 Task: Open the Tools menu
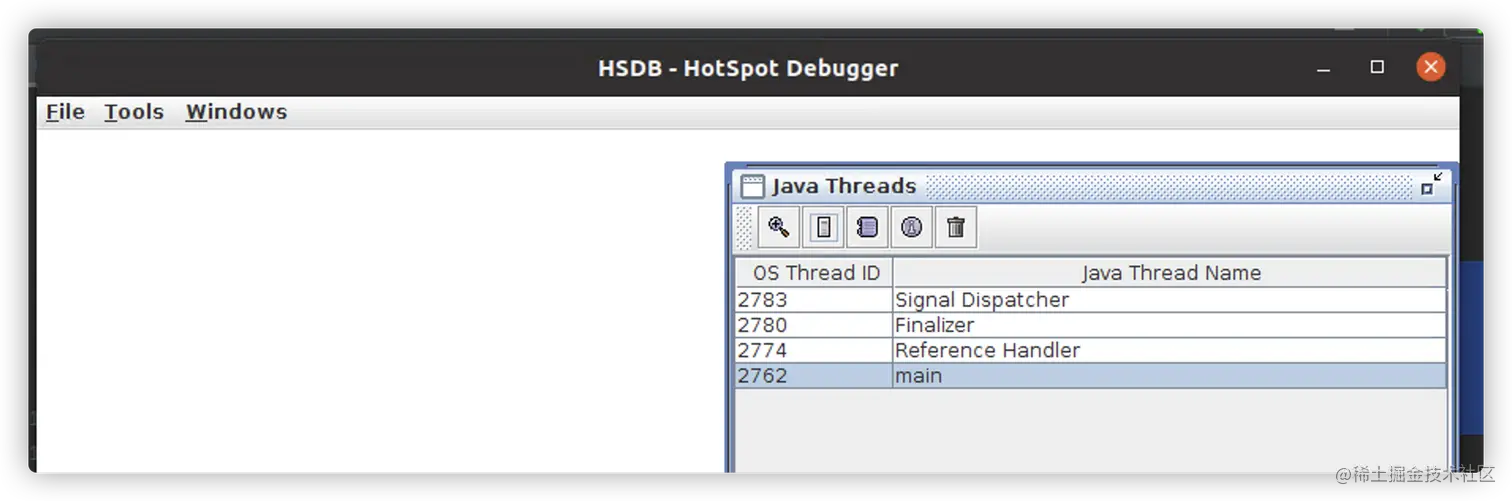[x=134, y=112]
